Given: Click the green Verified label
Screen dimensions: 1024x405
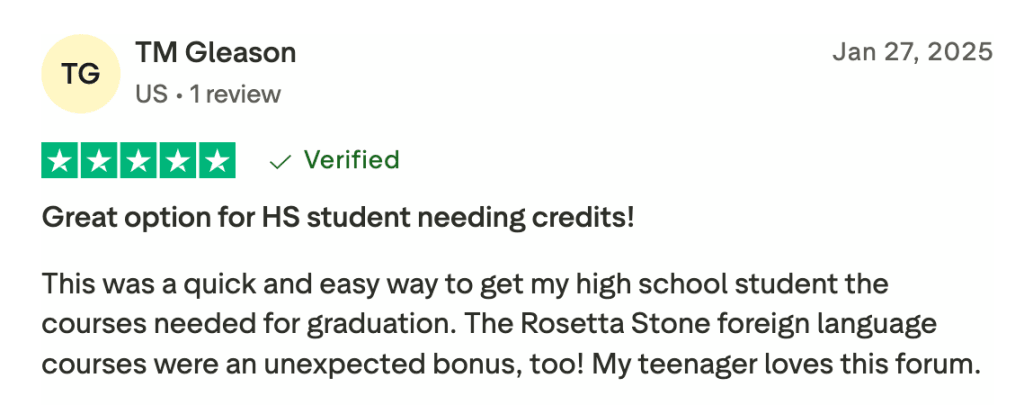Looking at the screenshot, I should point(351,160).
